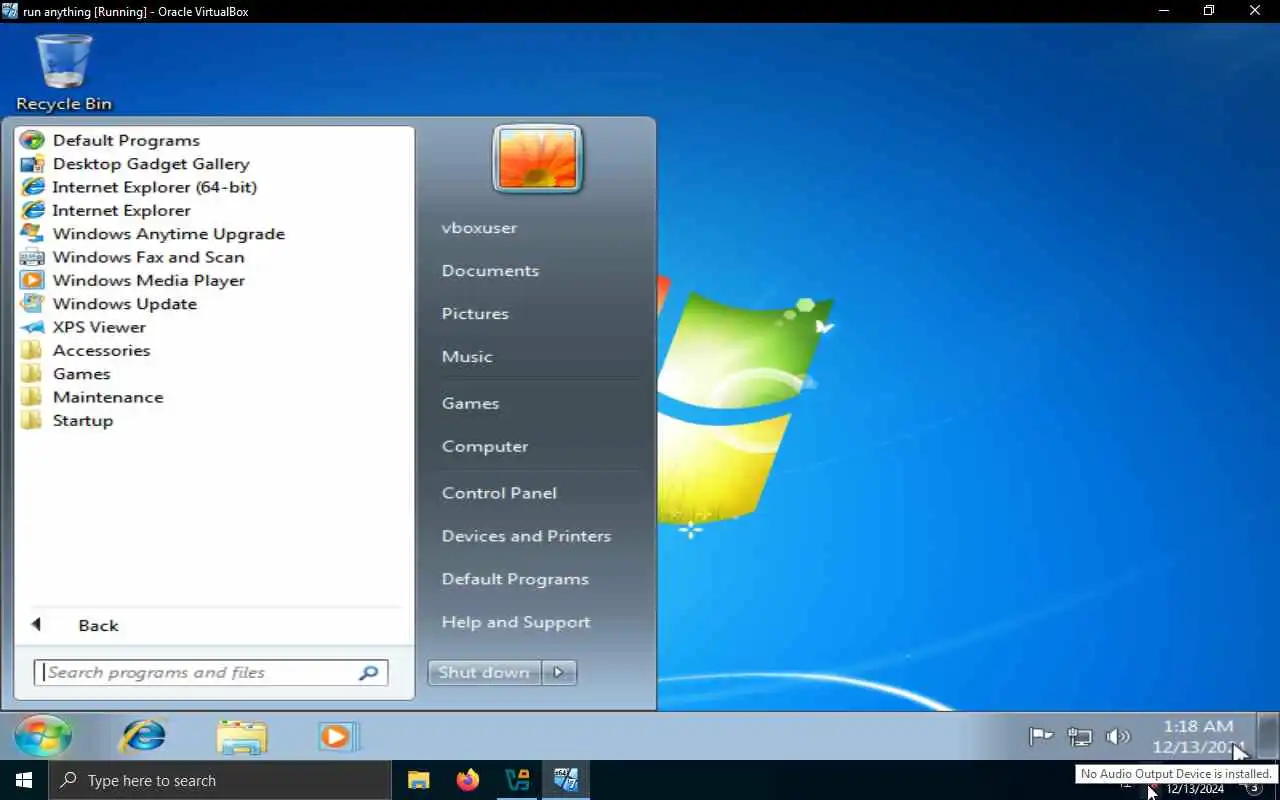Click the volume speaker tray icon
The height and width of the screenshot is (800, 1280).
[x=1117, y=737]
